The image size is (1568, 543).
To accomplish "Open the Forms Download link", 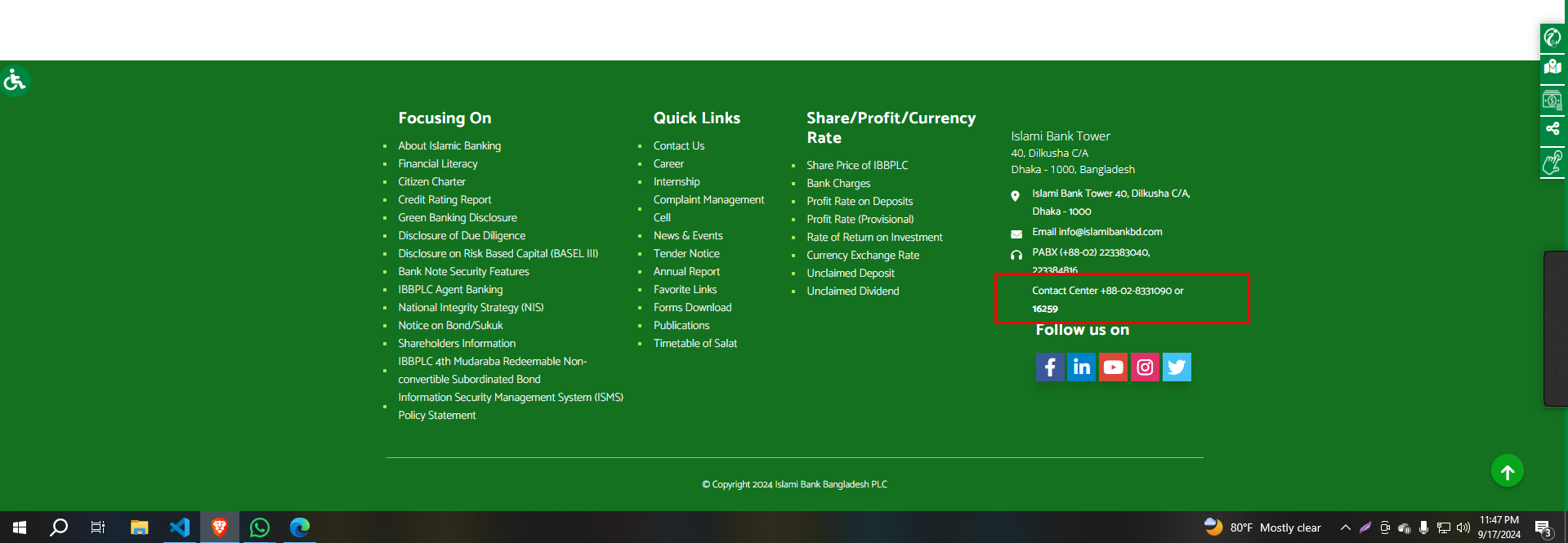I will coord(692,308).
